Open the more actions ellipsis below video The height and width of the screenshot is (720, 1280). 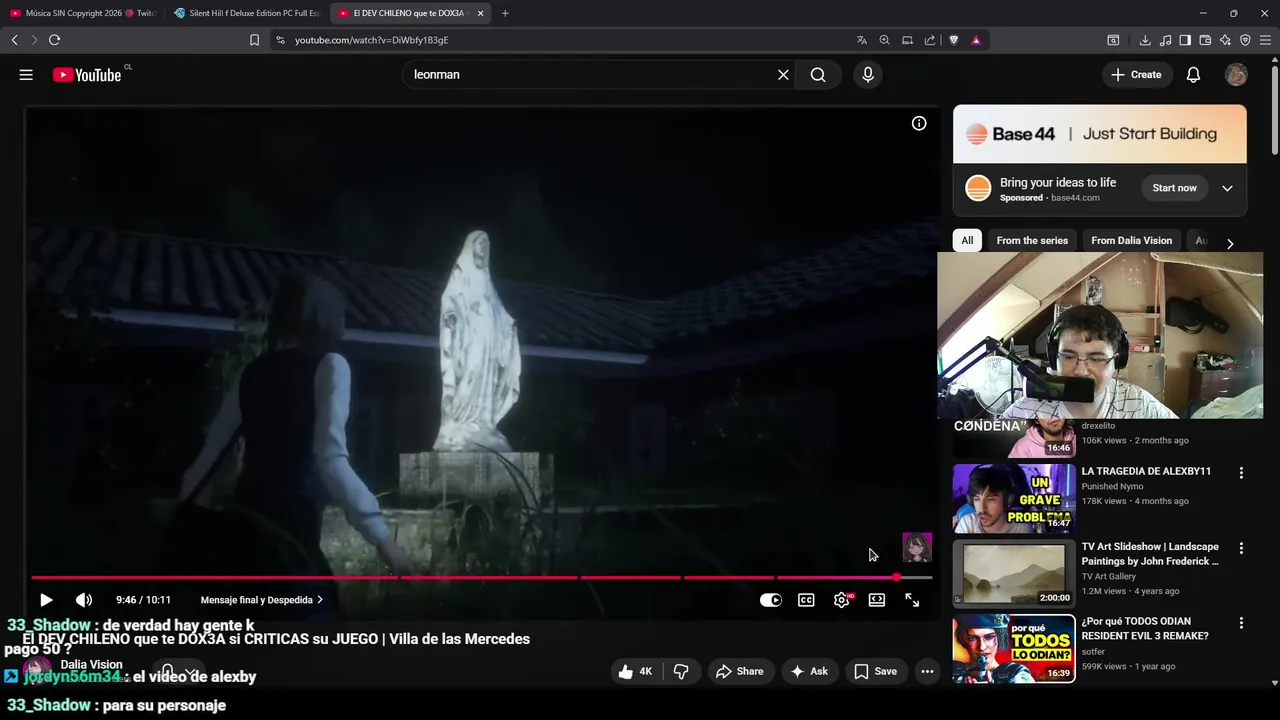927,672
